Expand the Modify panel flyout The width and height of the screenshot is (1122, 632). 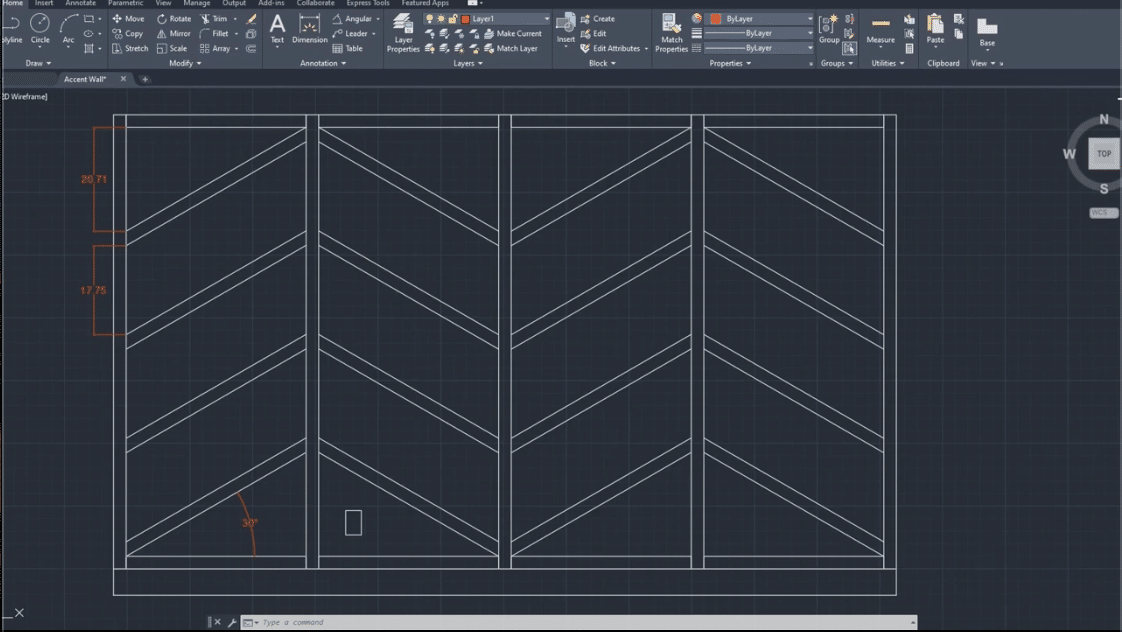(x=185, y=63)
